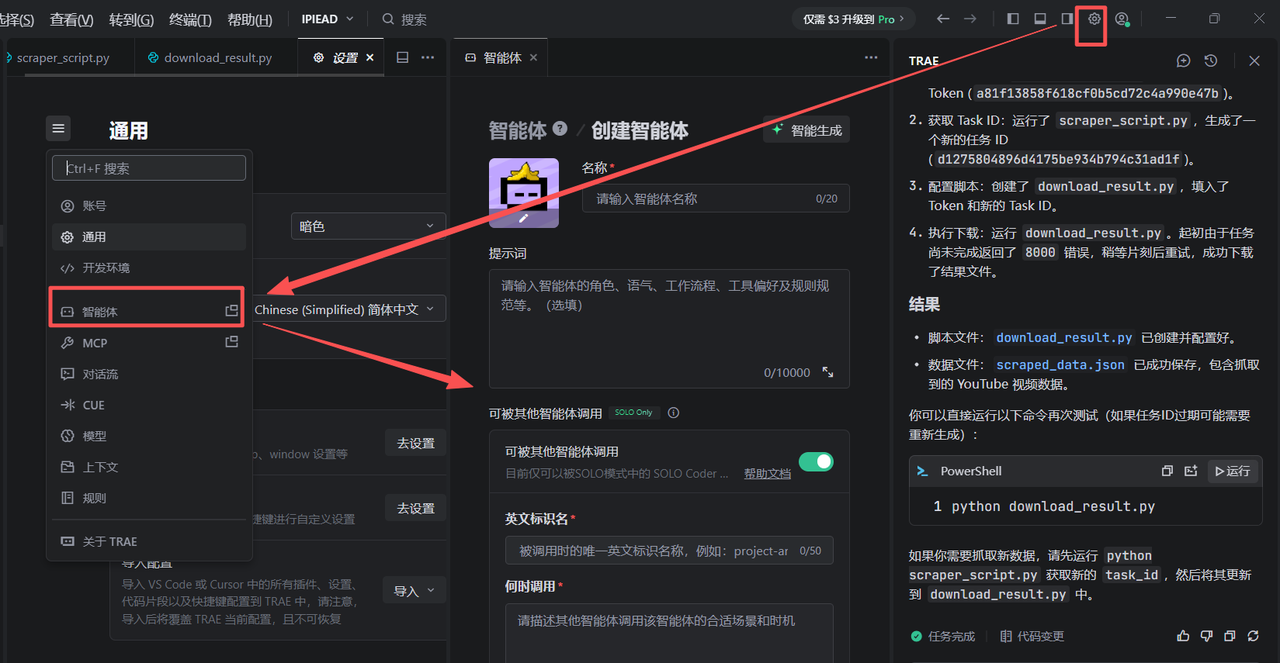Run the PowerShell command with 运行
This screenshot has height=663, width=1280.
[1231, 471]
